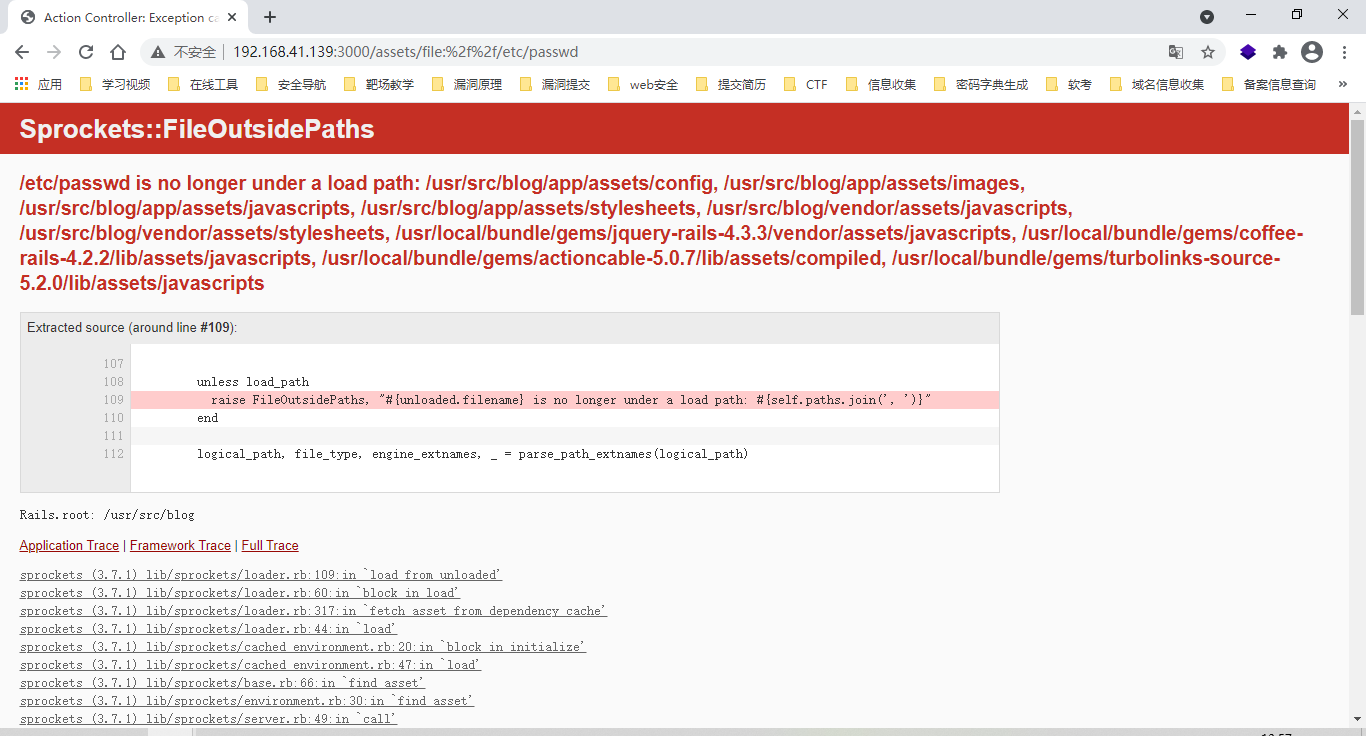1366x736 pixels.
Task: Click the forward navigation arrow
Action: click(x=54, y=52)
